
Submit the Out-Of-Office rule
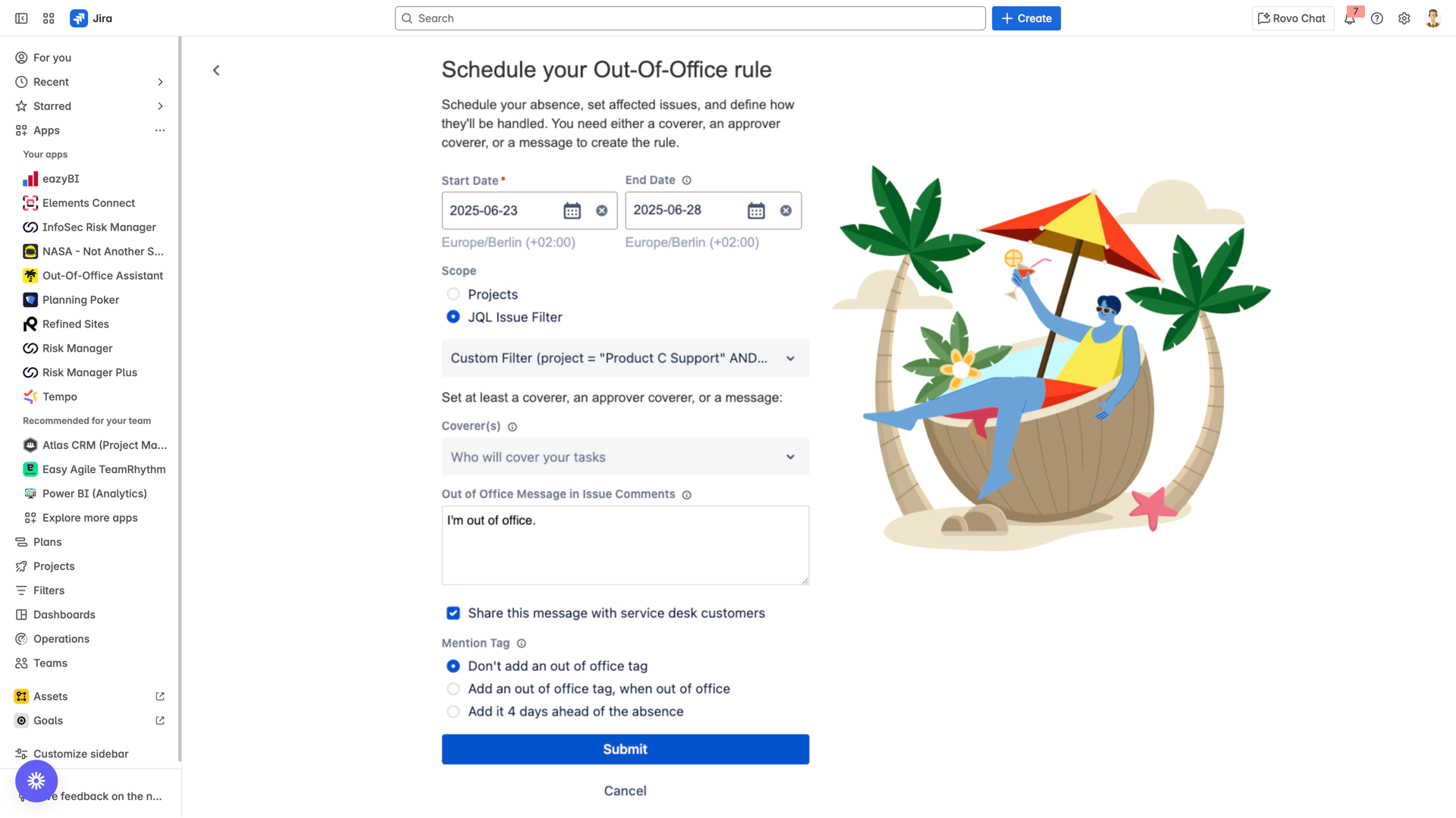pyautogui.click(x=625, y=750)
